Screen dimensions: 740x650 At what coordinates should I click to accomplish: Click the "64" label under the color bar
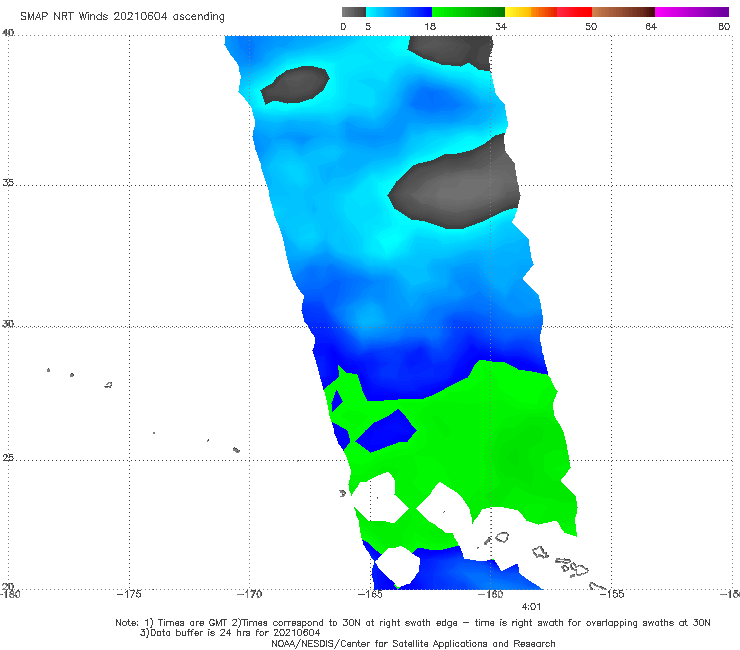coord(651,26)
